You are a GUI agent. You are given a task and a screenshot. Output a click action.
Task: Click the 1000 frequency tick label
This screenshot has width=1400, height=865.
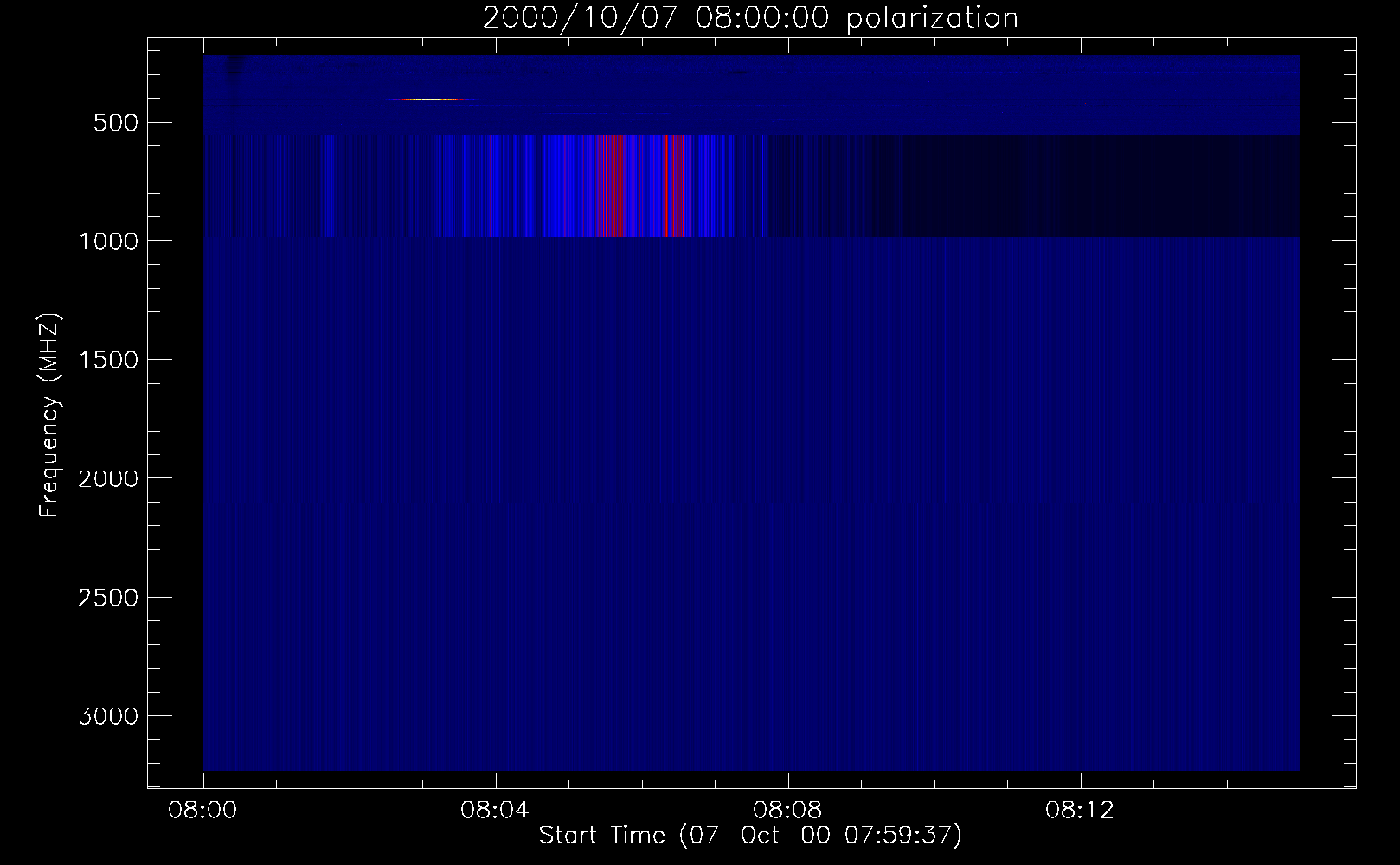coord(108,240)
